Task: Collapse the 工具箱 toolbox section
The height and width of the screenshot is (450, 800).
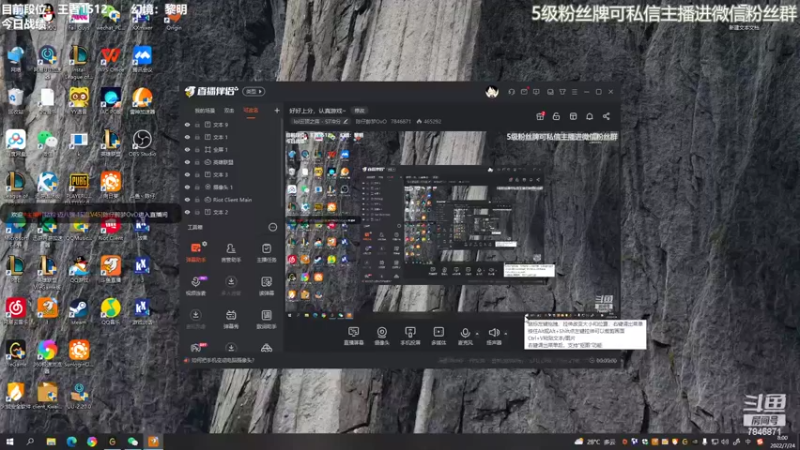Action: 272,227
